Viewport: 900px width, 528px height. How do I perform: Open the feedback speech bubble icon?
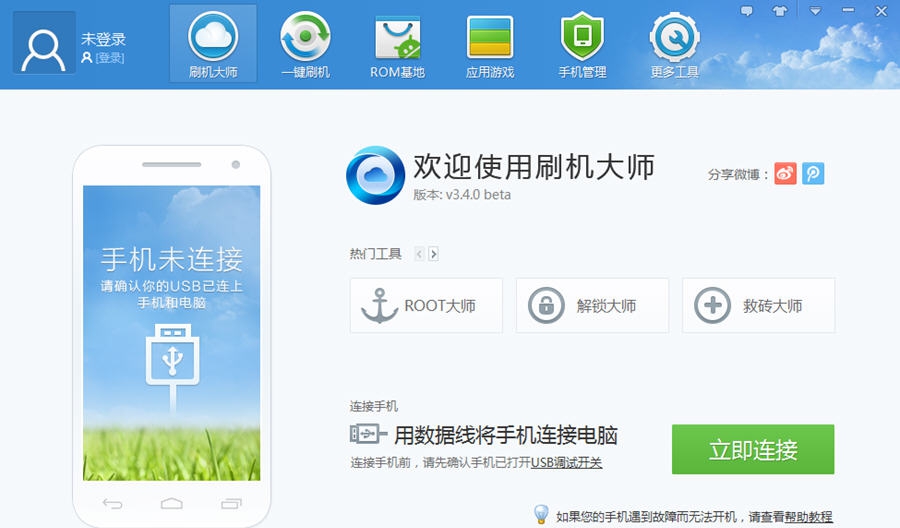coord(746,11)
